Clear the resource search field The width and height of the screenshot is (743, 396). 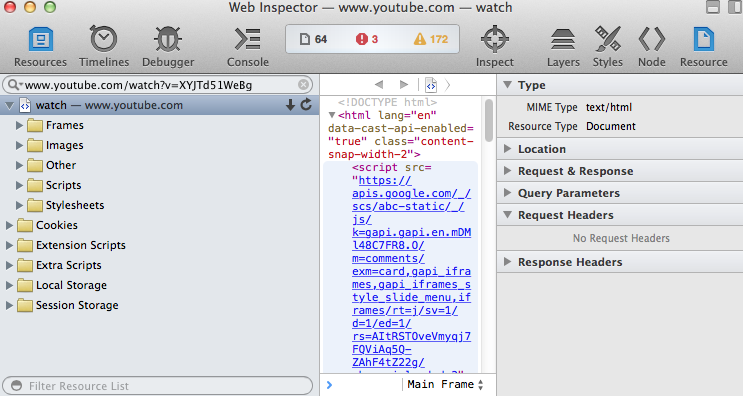point(303,85)
